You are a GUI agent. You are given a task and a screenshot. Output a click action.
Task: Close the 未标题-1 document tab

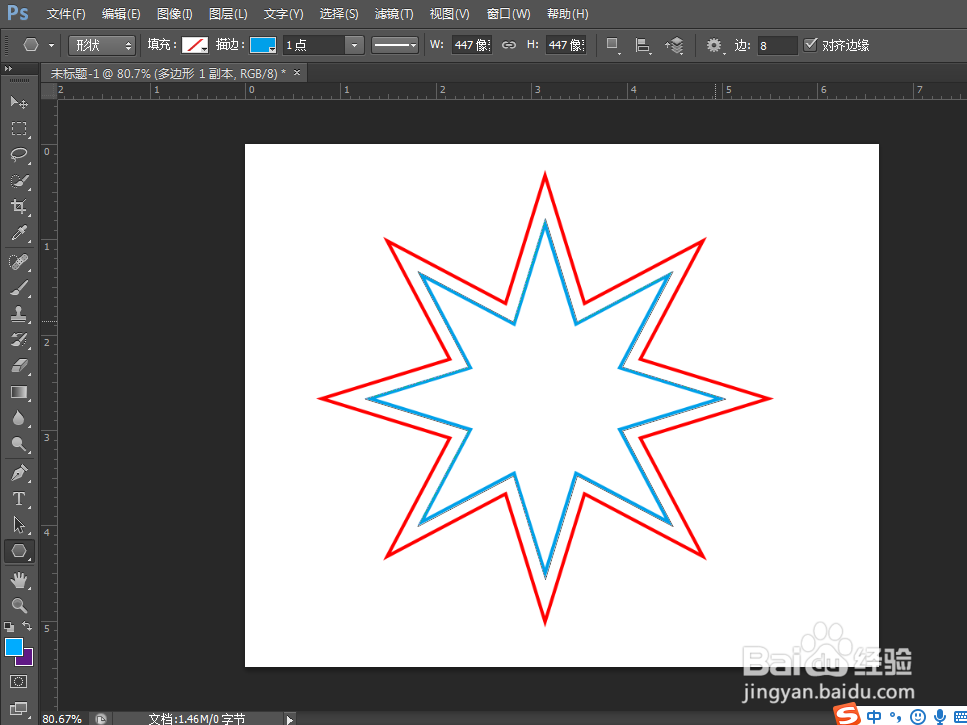point(297,73)
